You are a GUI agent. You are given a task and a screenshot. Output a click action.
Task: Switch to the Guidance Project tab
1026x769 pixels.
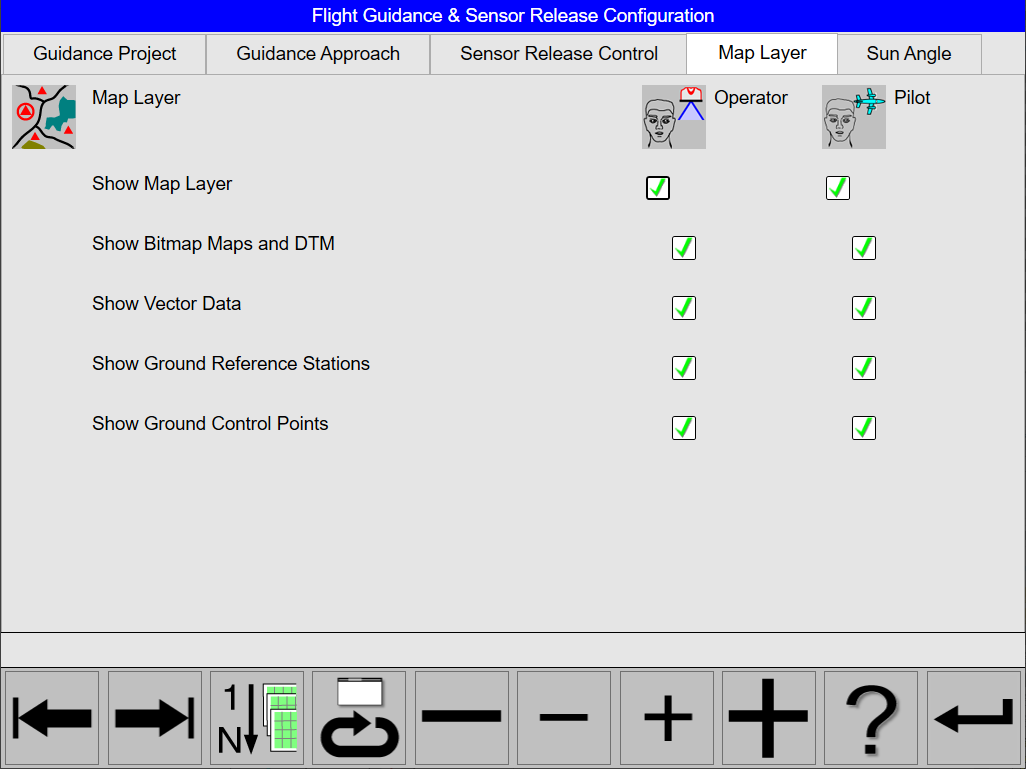[x=105, y=54]
